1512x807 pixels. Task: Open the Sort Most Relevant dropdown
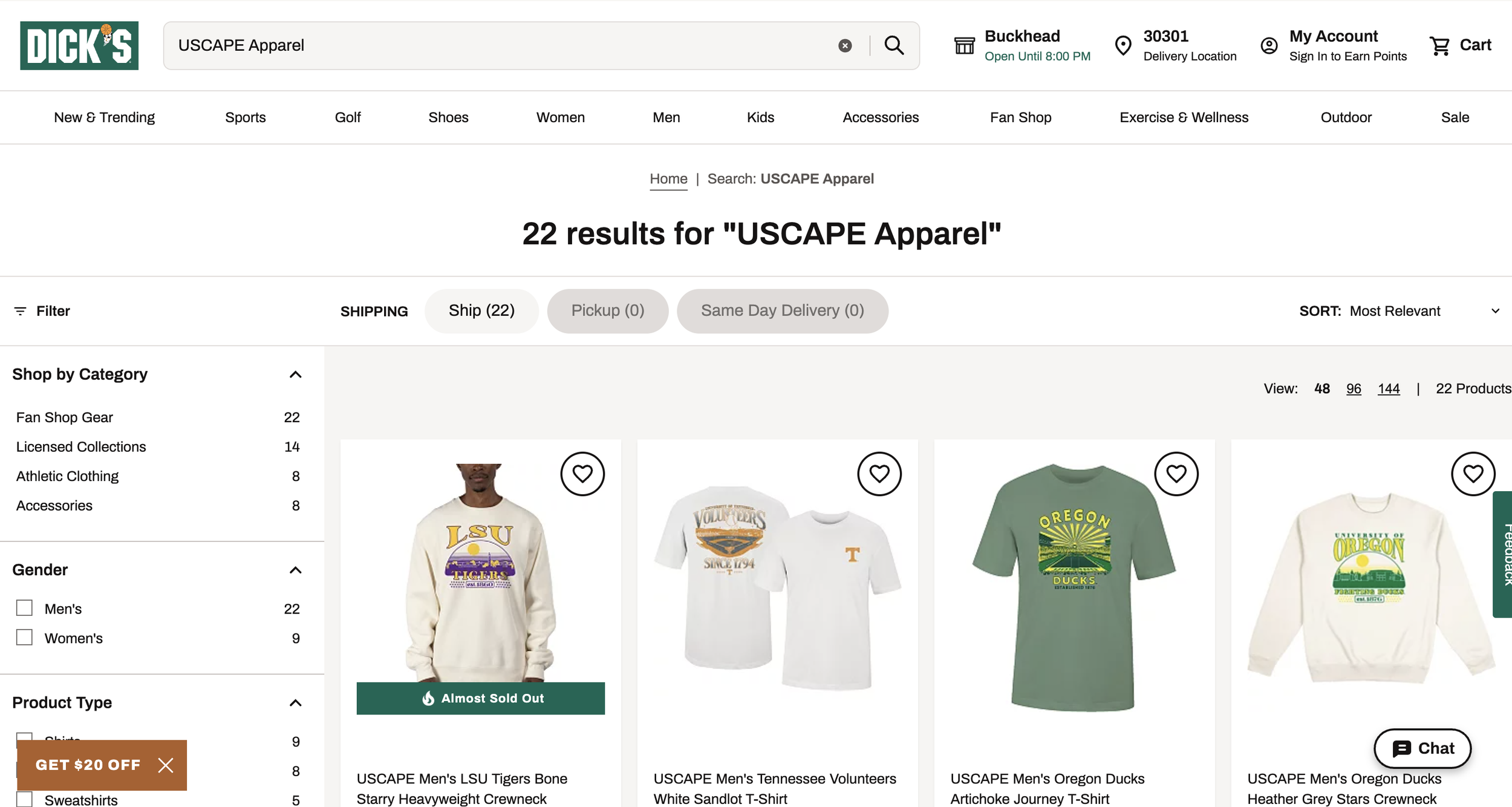[1400, 311]
